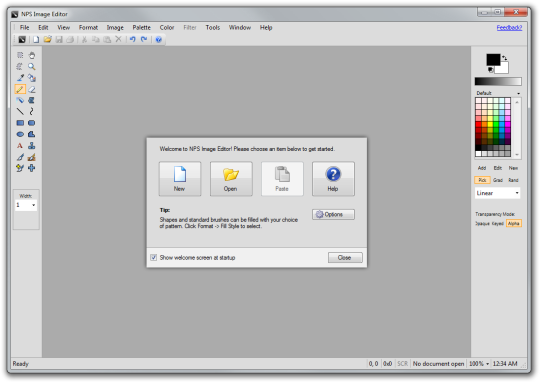This screenshot has width=540, height=382.
Task: Select the blue cross move tool
Action: coord(32,168)
